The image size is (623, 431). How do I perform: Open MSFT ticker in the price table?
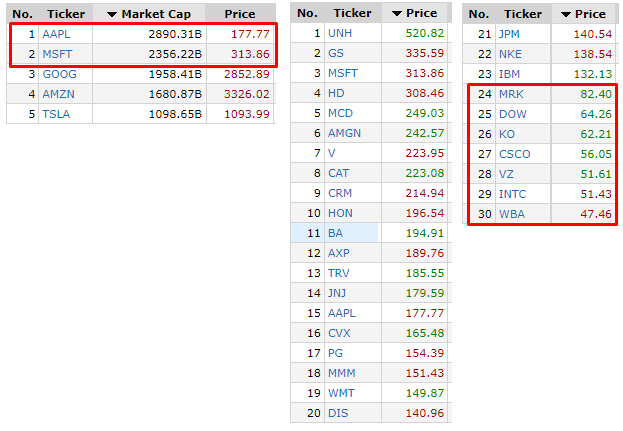point(343,73)
